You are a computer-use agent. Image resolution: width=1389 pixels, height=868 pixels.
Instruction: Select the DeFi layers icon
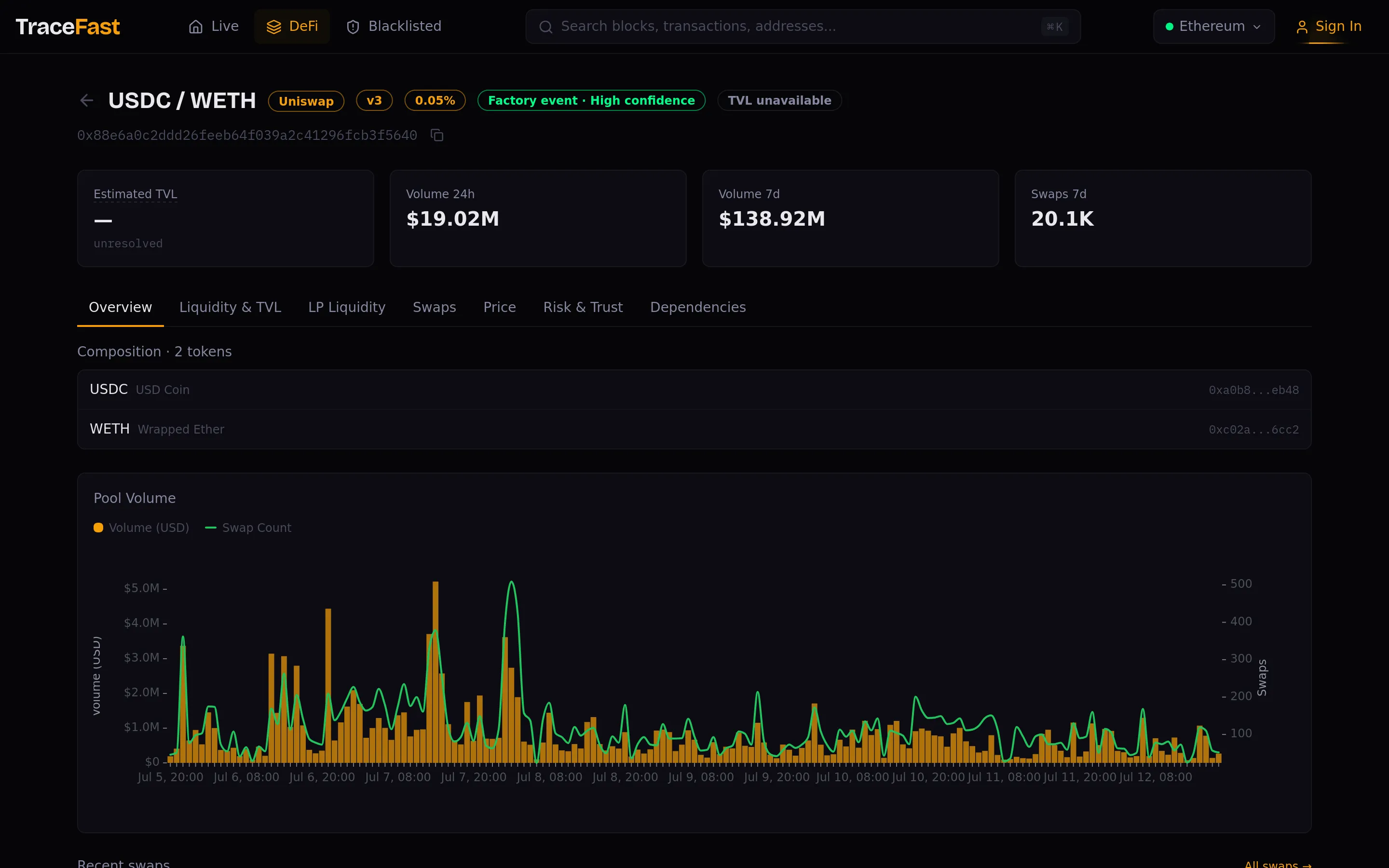pos(274,27)
